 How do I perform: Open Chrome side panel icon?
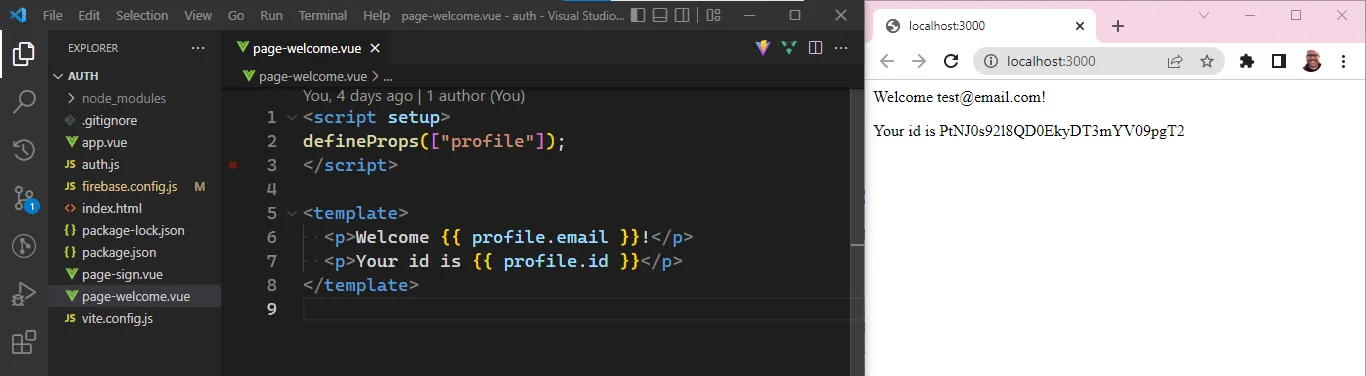1278,61
